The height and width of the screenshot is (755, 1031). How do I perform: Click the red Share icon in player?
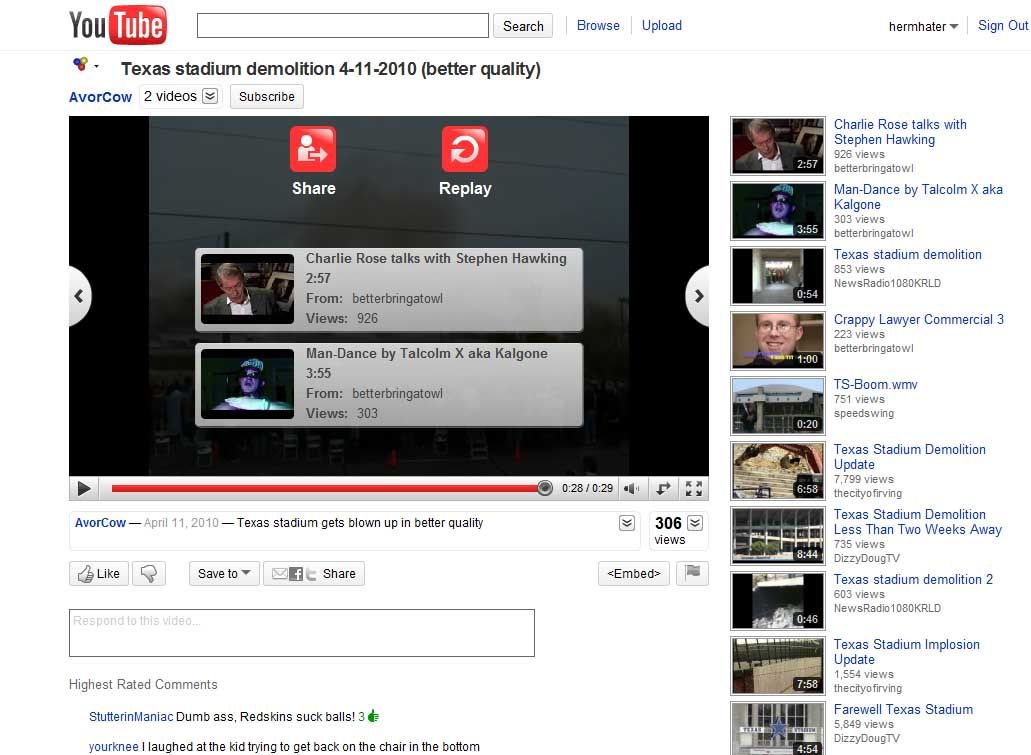(x=313, y=149)
